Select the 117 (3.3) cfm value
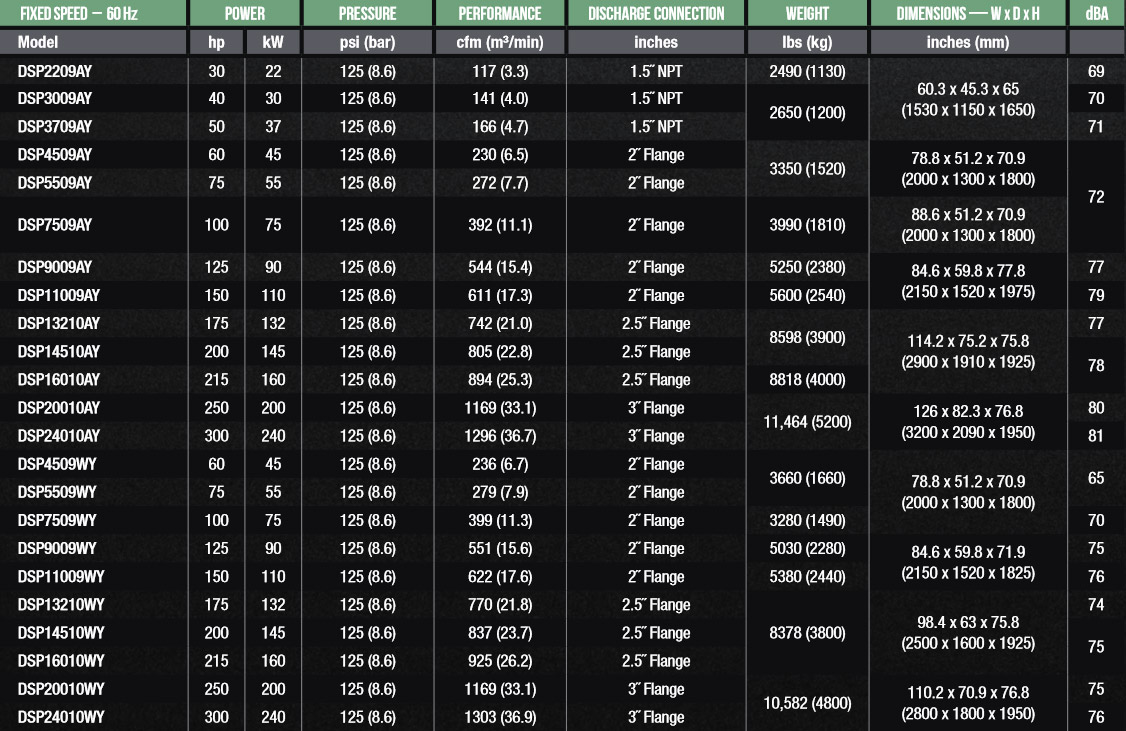Image resolution: width=1126 pixels, height=731 pixels. tap(500, 71)
